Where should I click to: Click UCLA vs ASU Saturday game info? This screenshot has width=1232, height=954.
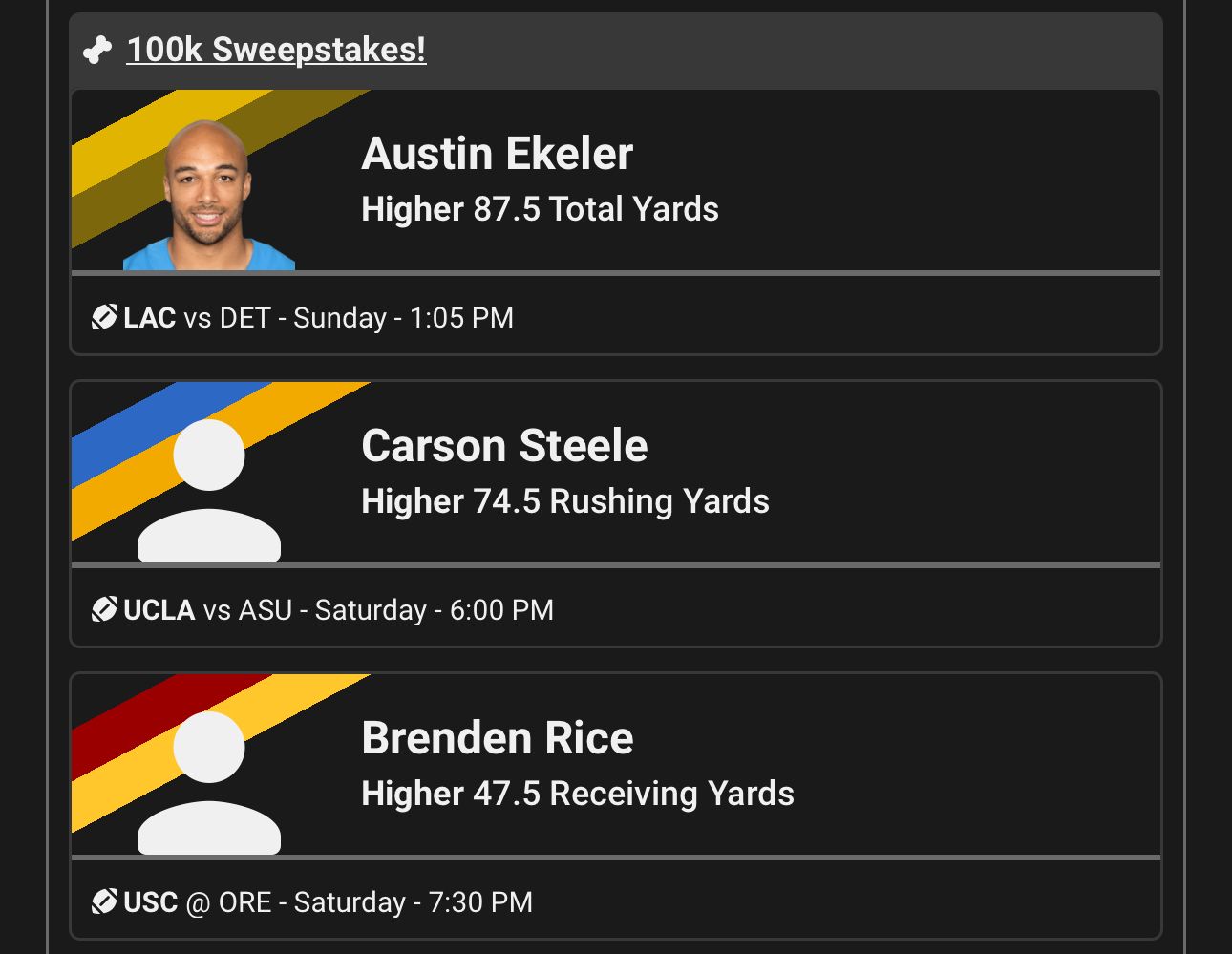pos(338,610)
